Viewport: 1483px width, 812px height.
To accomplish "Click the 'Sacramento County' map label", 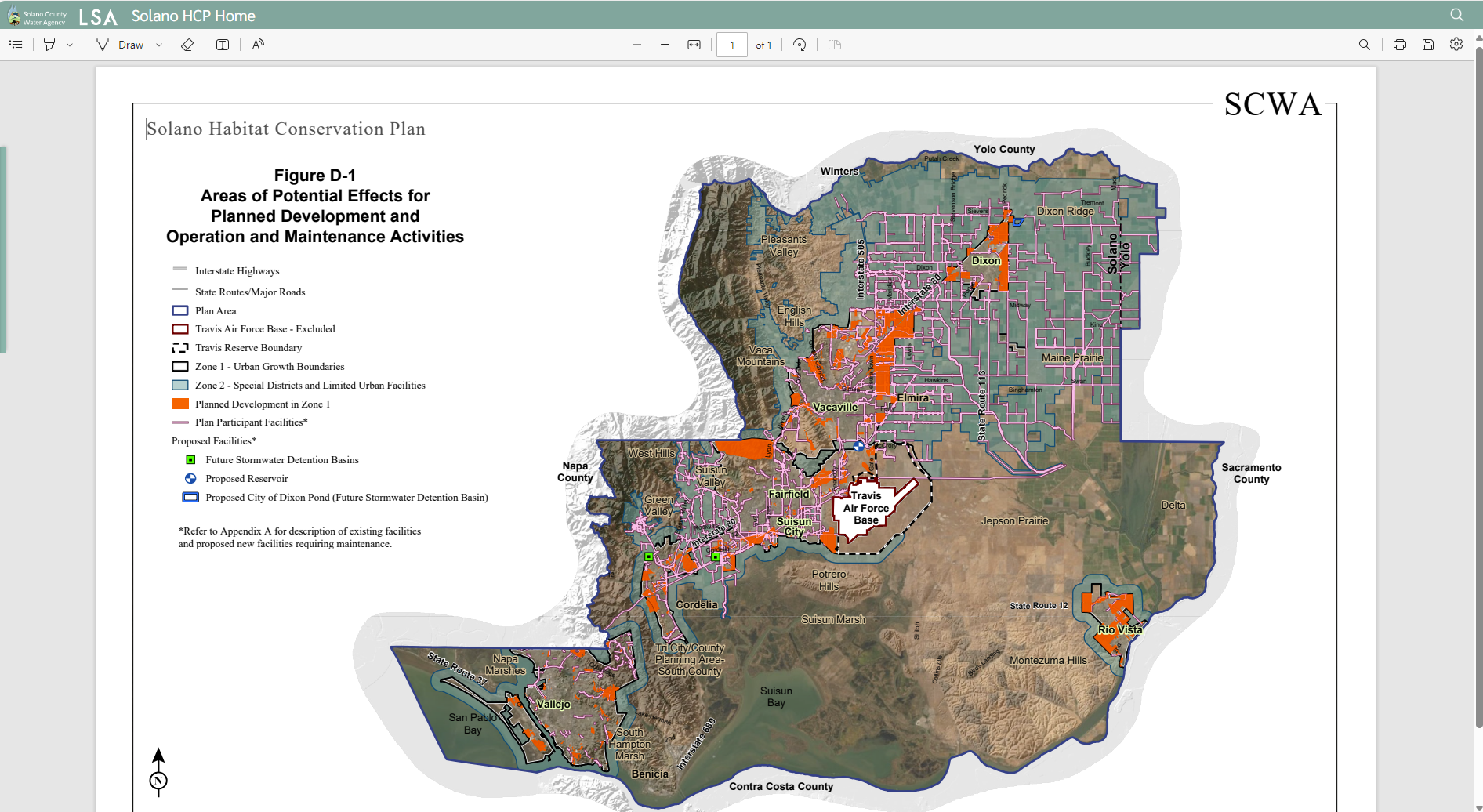I will pos(1251,473).
